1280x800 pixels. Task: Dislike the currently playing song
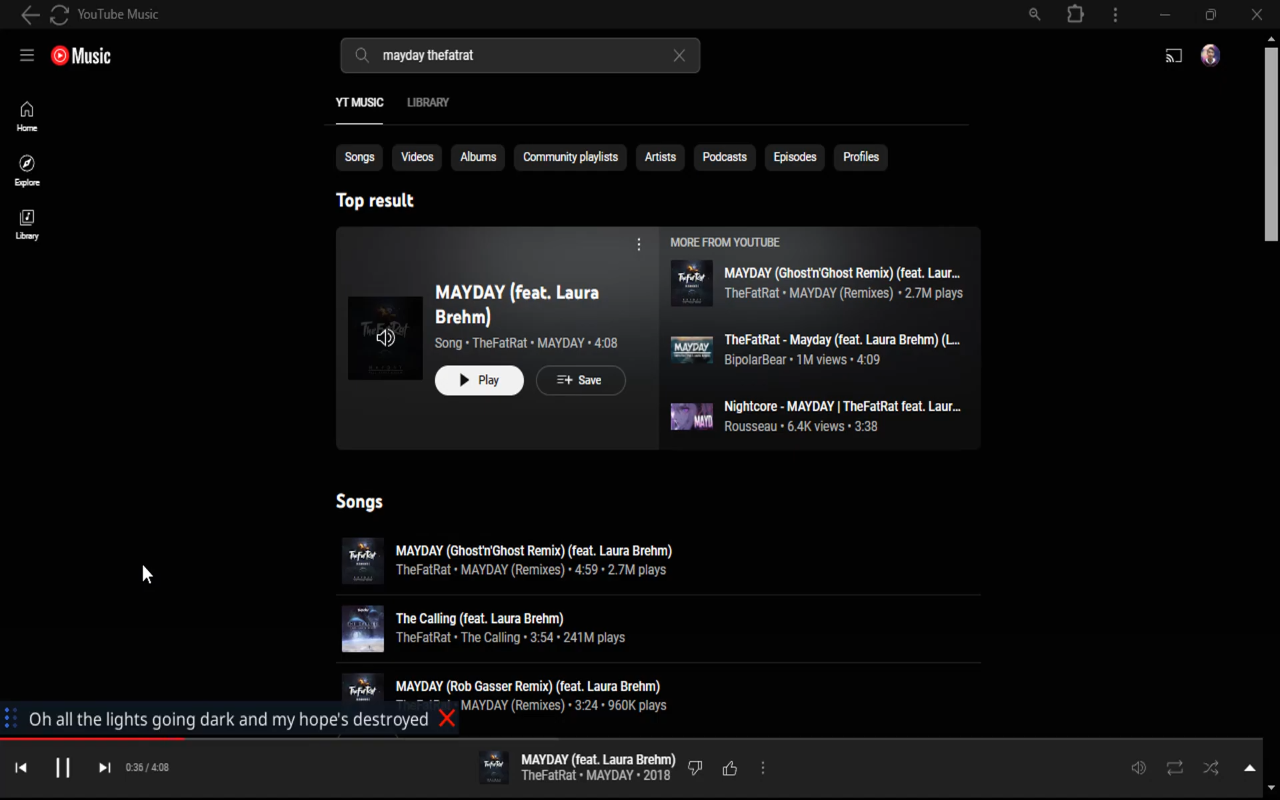[x=695, y=768]
